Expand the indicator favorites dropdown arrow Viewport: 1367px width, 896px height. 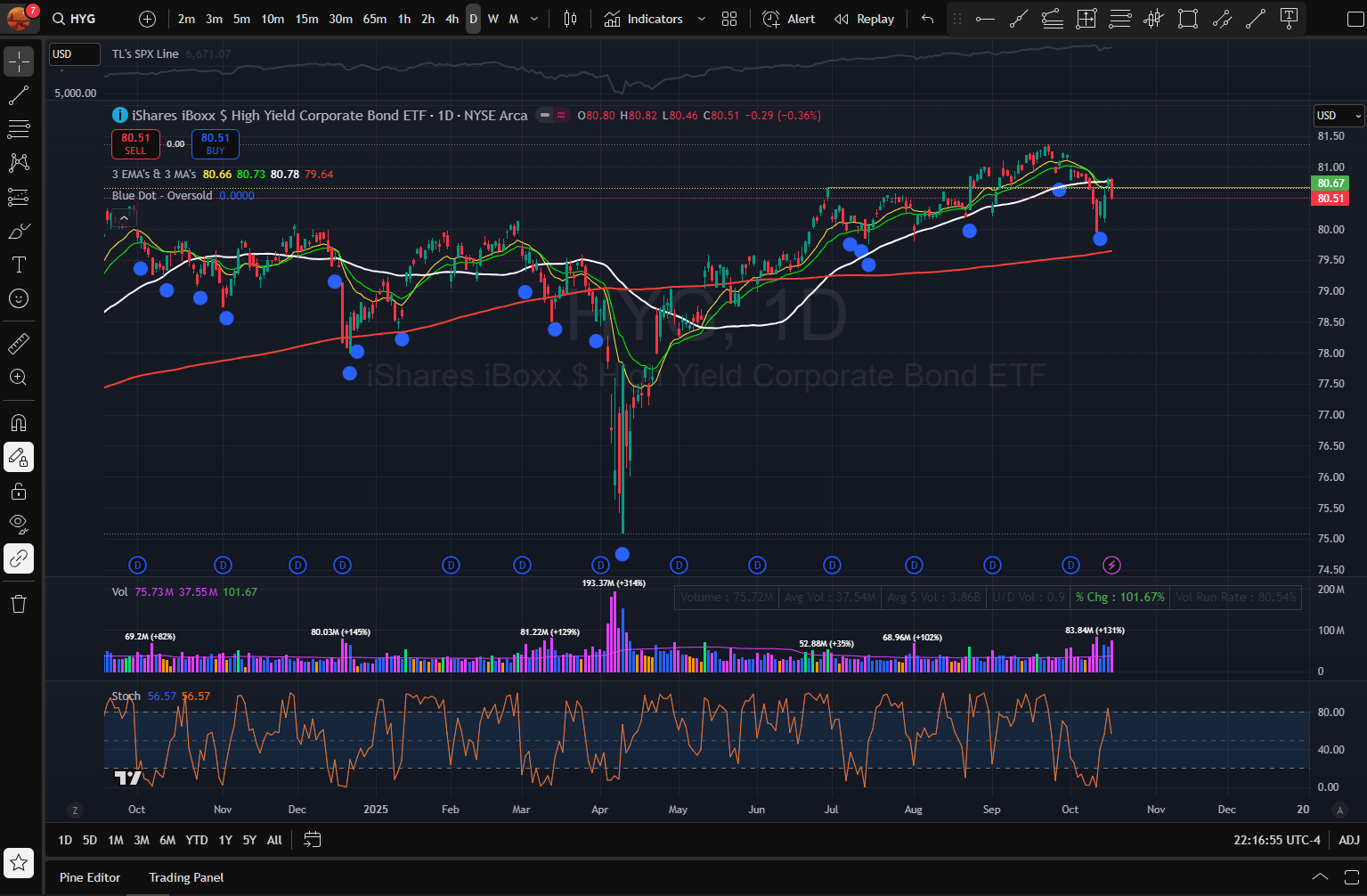tap(702, 19)
